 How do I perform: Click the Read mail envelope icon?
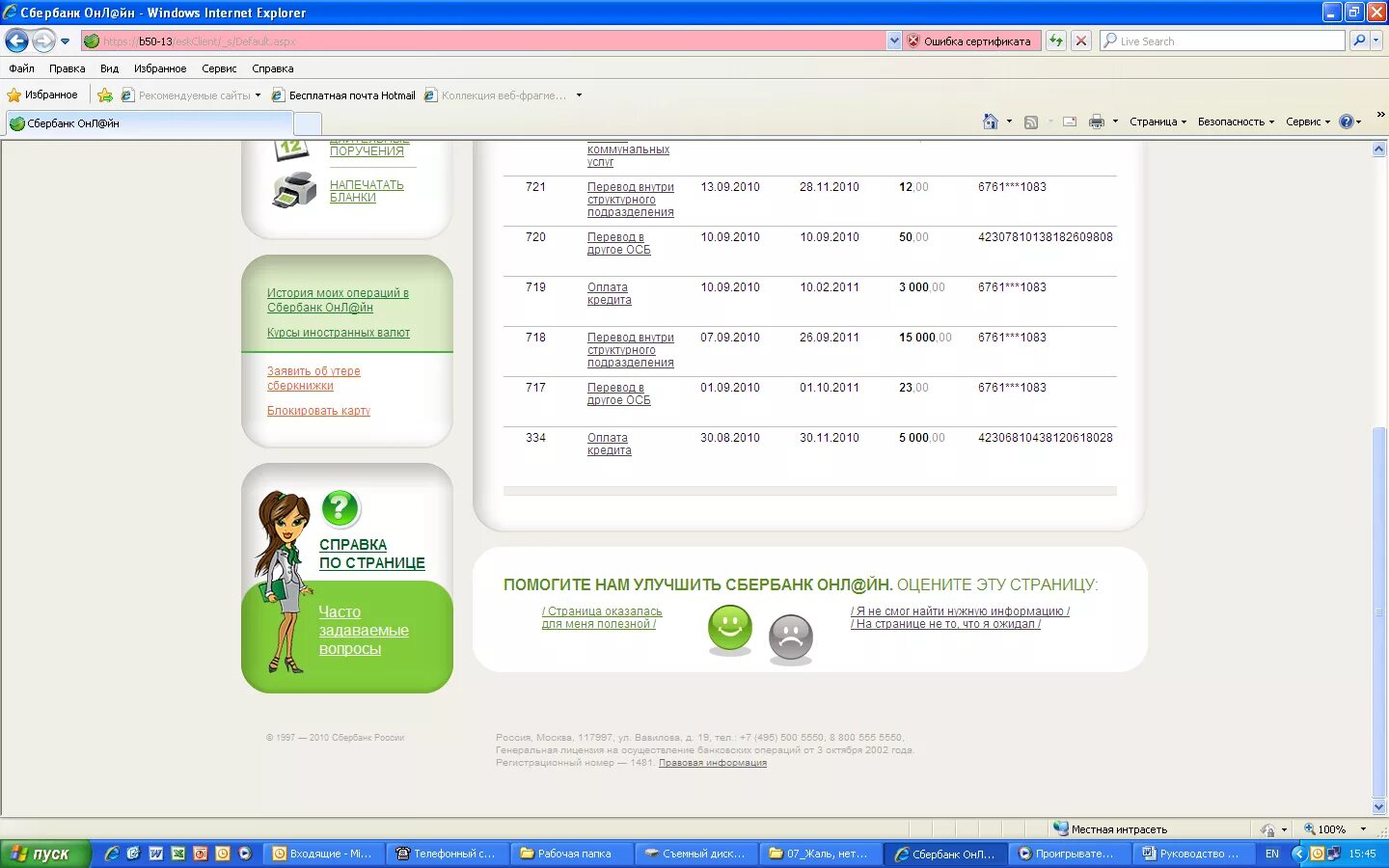1070,122
